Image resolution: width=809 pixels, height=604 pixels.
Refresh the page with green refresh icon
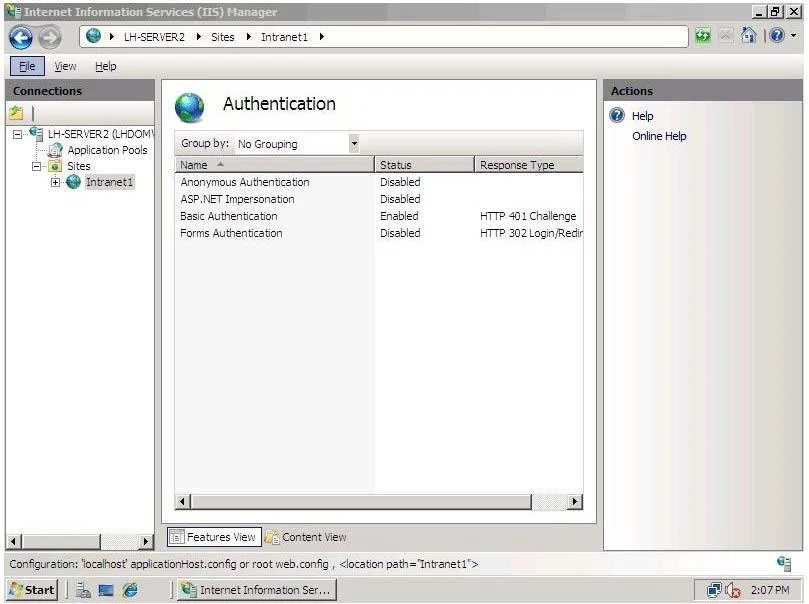(x=703, y=36)
